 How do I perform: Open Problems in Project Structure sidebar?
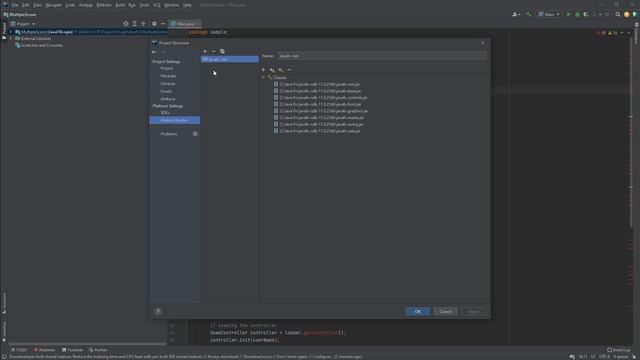(169, 134)
